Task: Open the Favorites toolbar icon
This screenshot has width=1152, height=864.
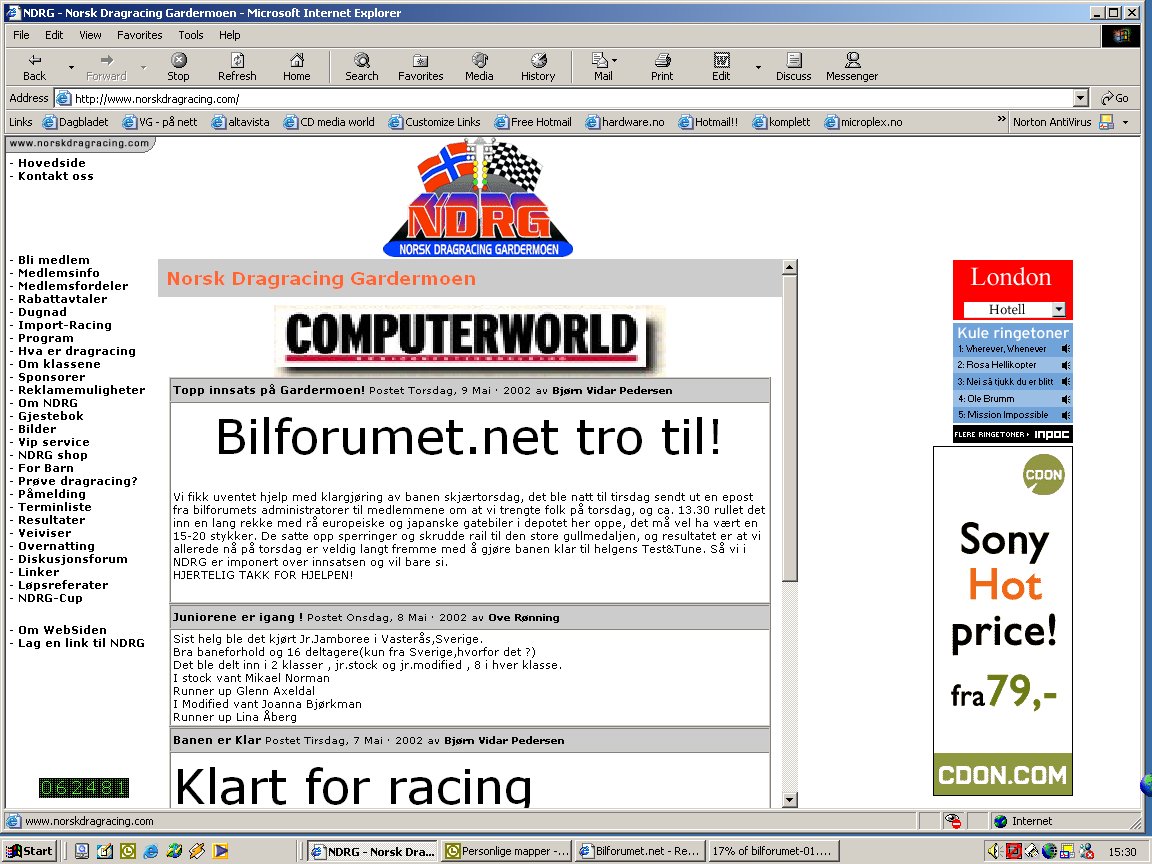Action: click(x=420, y=67)
